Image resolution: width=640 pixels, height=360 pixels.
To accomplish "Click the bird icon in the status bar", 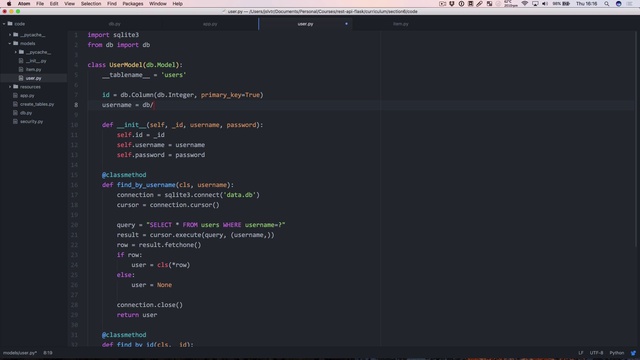I will [x=633, y=353].
